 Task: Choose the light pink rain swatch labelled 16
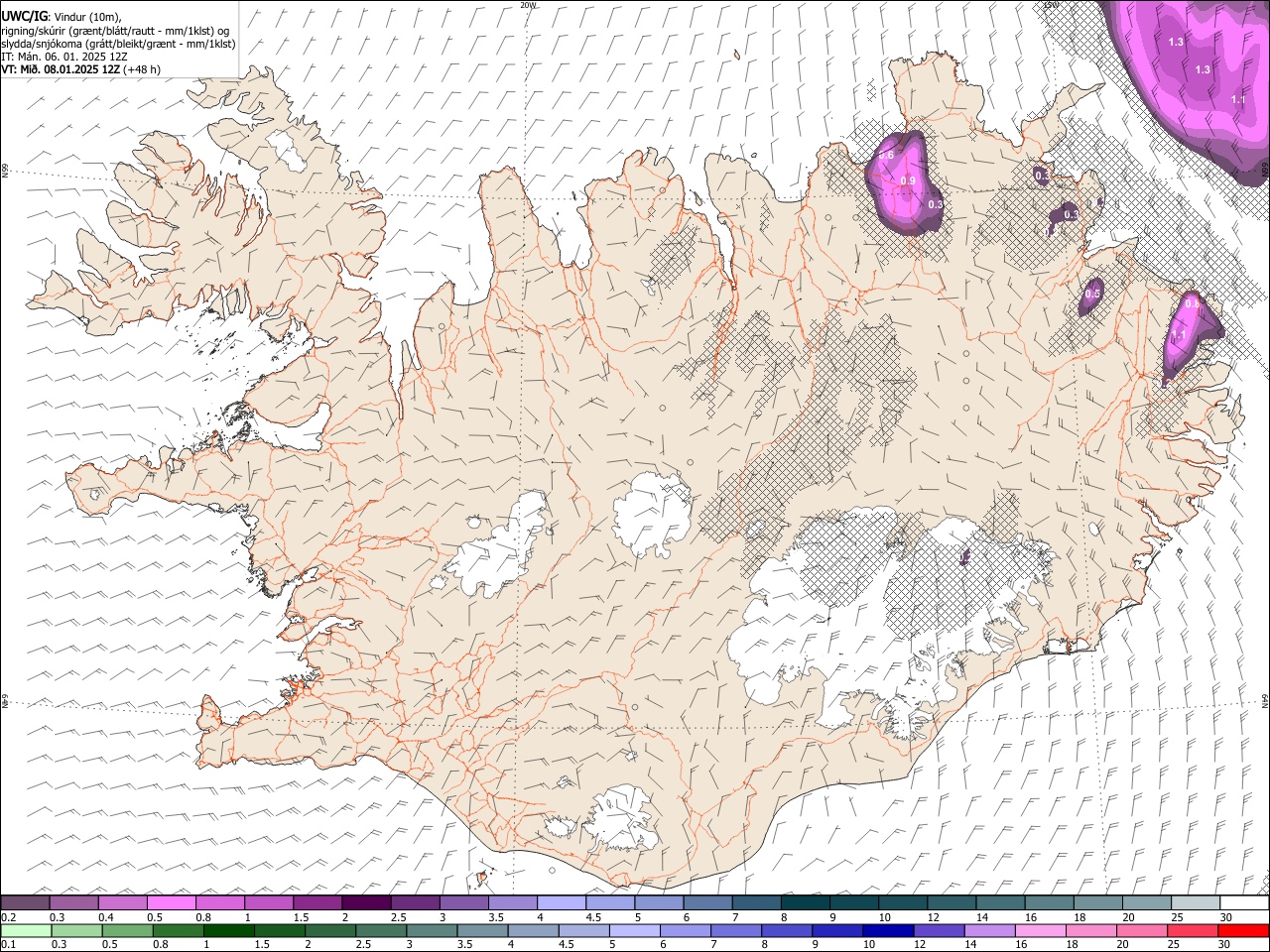1039,931
